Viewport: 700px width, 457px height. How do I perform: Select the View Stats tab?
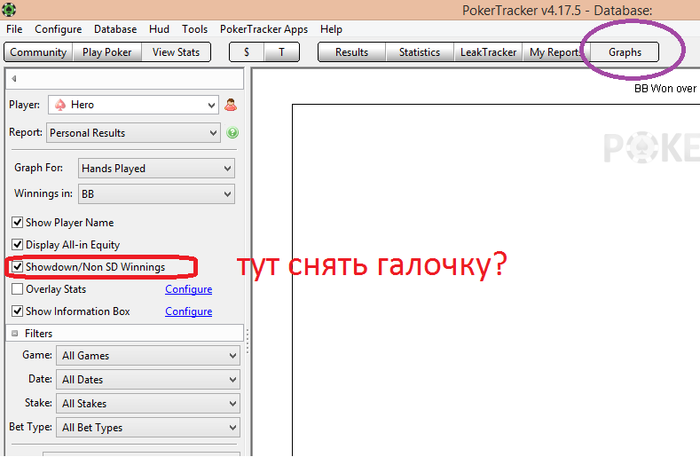pos(176,52)
